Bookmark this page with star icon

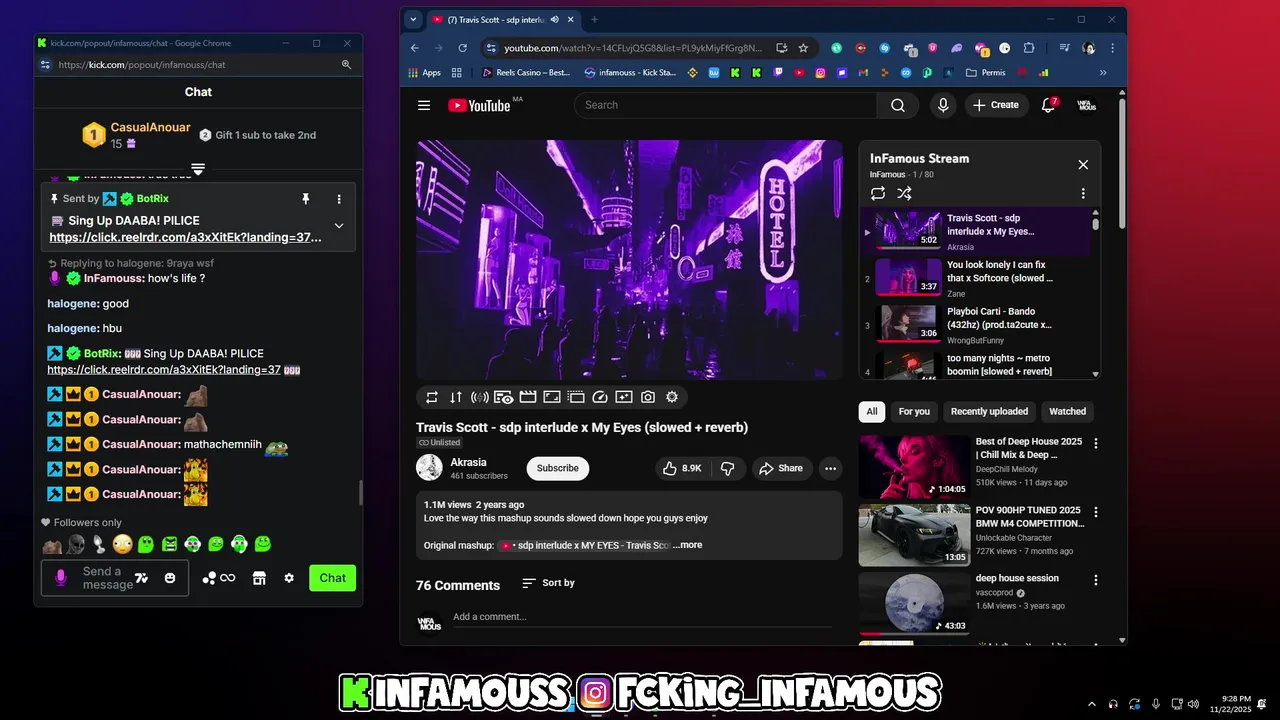803,48
